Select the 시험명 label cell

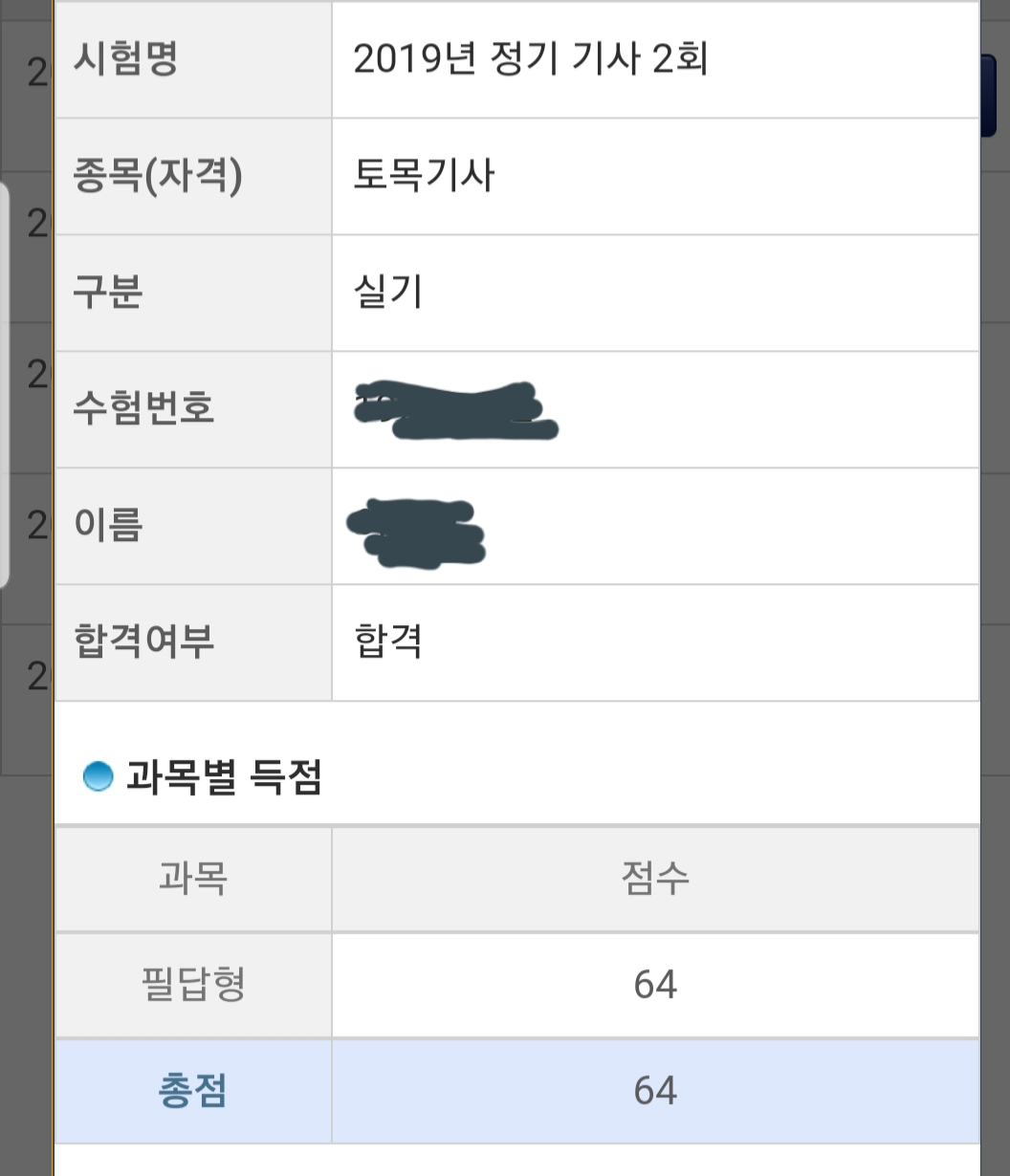[193, 60]
